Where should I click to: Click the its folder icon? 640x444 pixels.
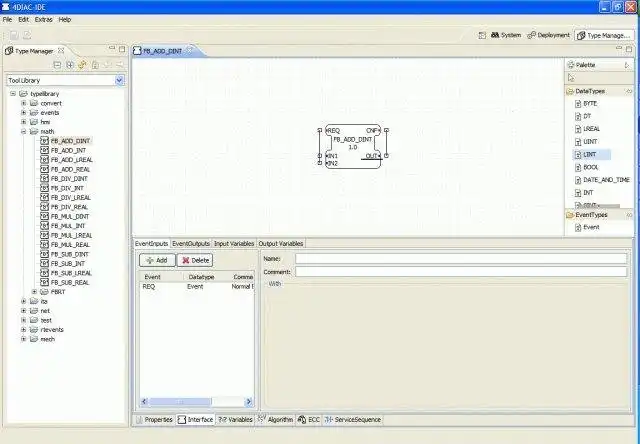(34, 301)
